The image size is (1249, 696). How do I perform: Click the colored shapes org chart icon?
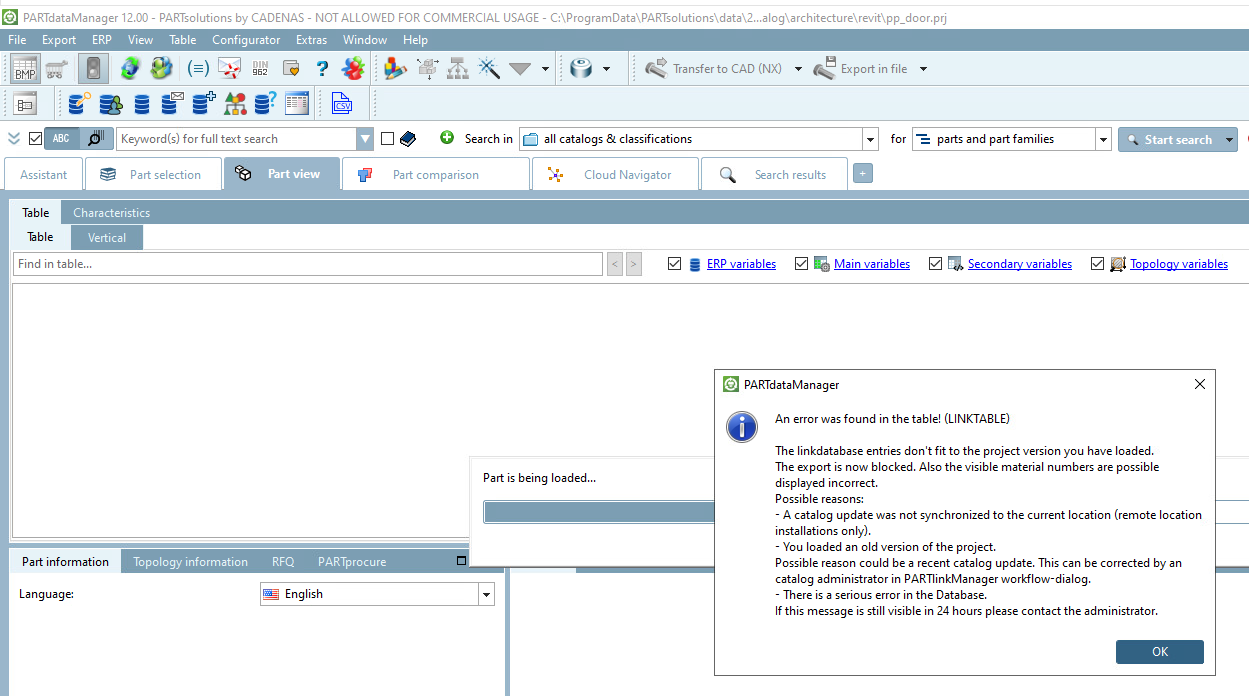coord(235,103)
